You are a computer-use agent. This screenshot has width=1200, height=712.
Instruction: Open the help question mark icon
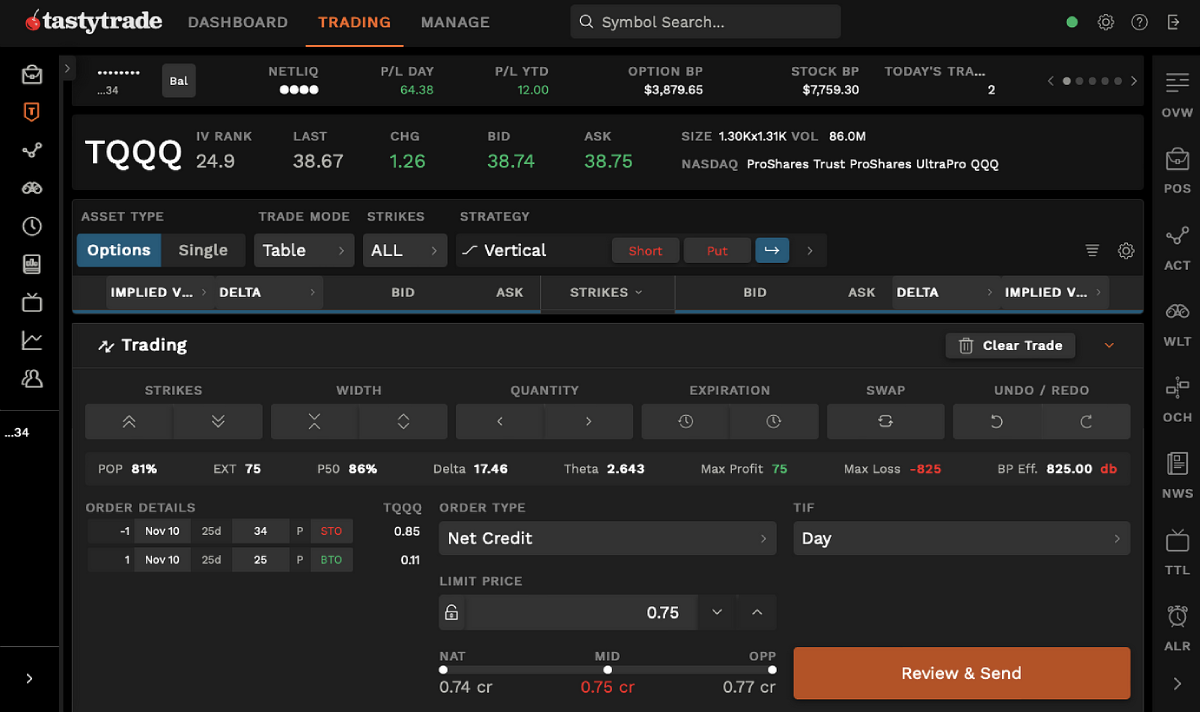coord(1139,22)
